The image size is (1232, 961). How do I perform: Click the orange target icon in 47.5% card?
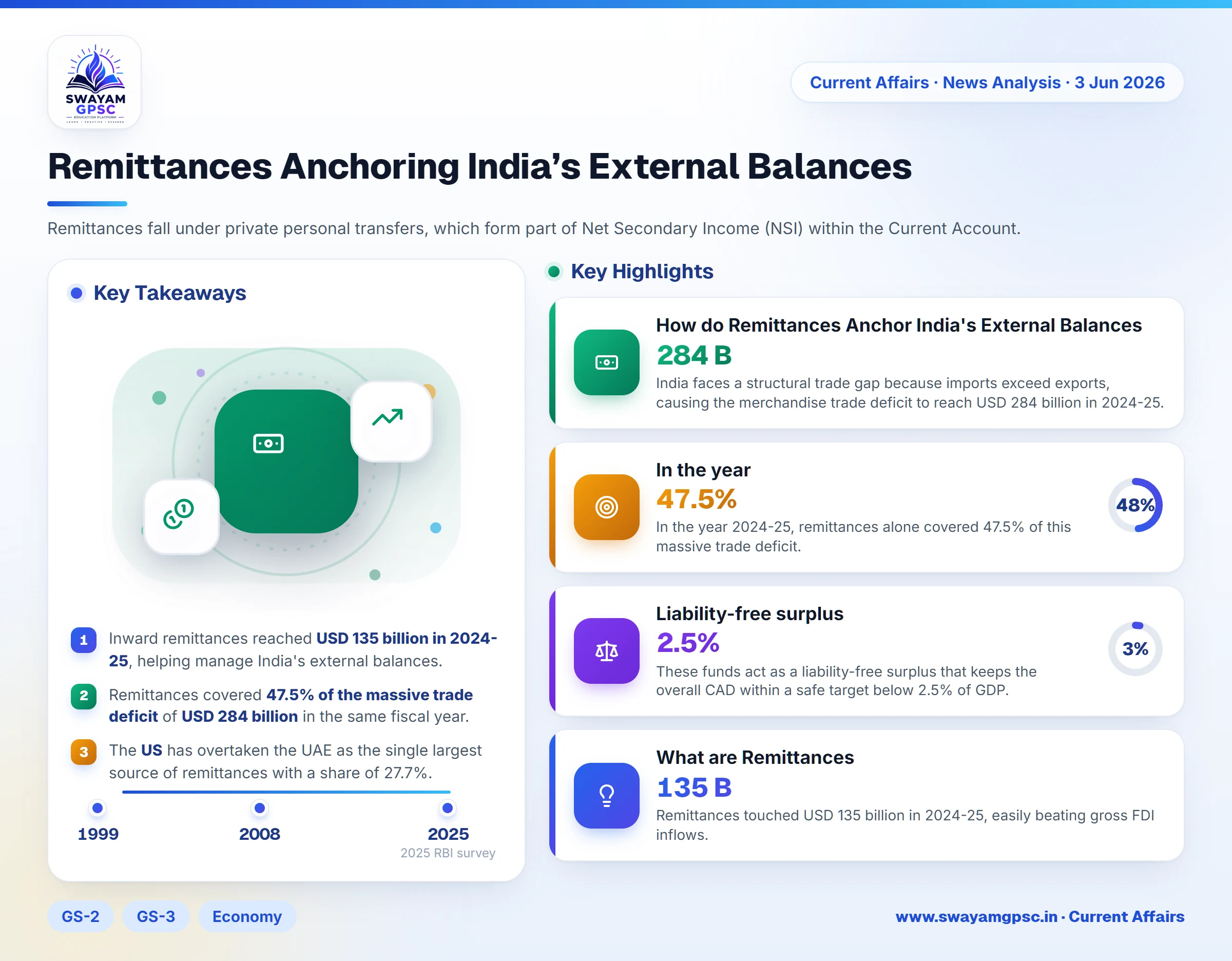pos(606,507)
